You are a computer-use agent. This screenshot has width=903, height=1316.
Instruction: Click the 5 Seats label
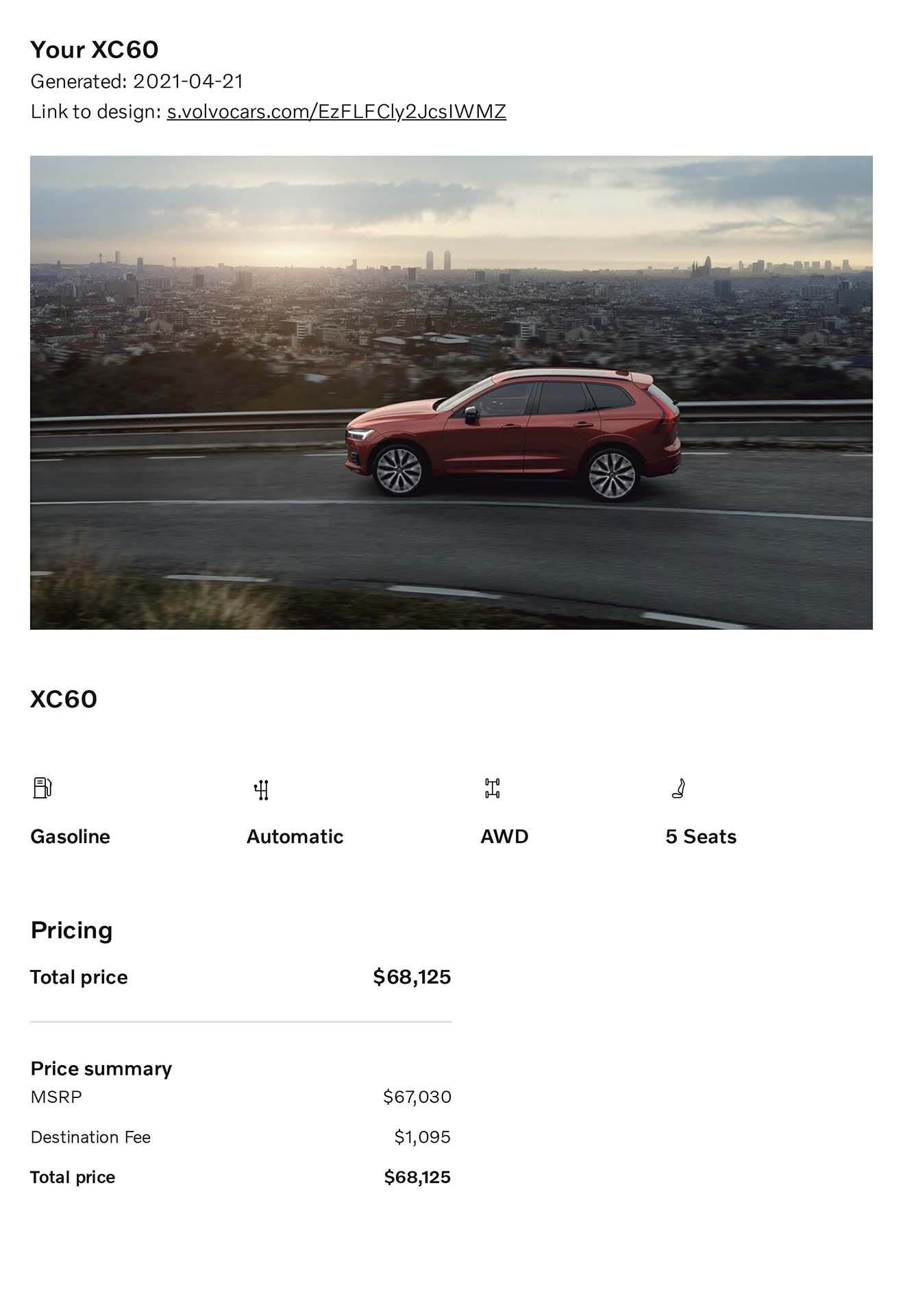click(x=701, y=837)
